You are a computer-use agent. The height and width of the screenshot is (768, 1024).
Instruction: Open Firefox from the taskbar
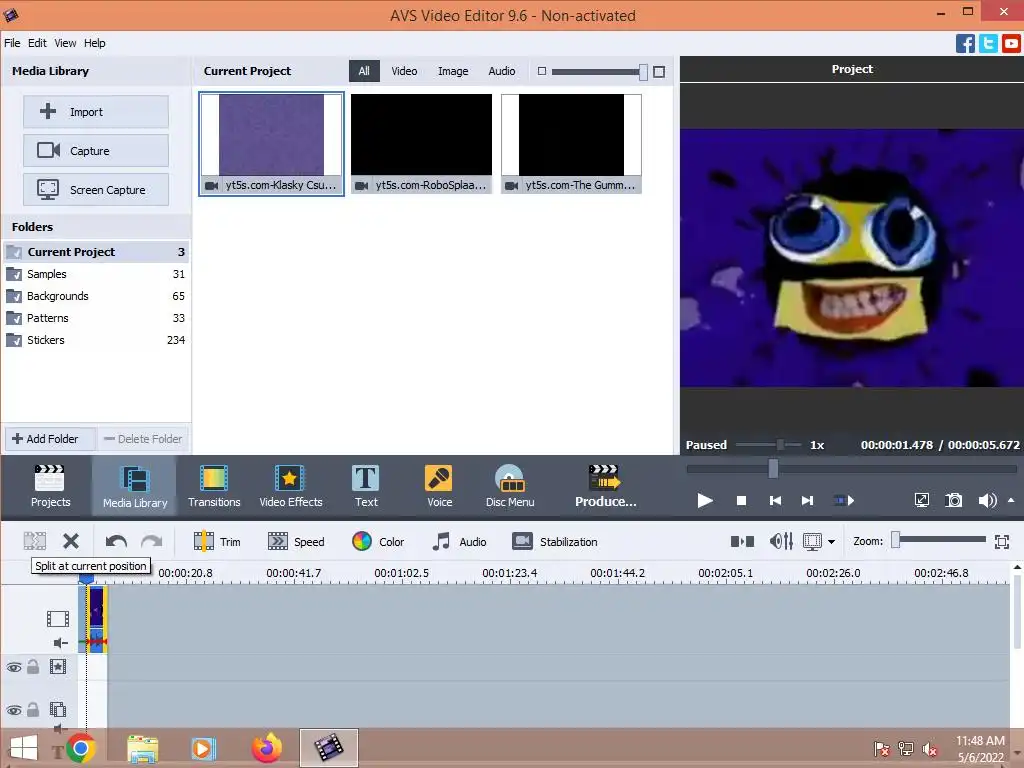(x=266, y=748)
